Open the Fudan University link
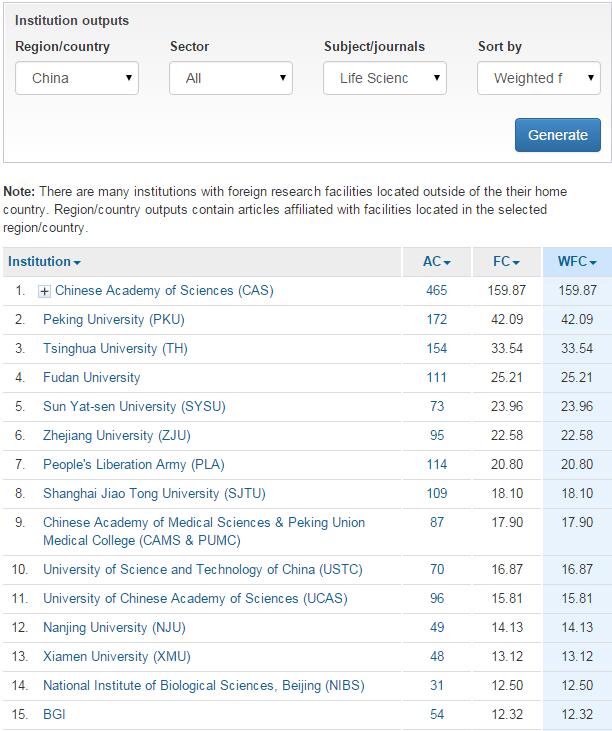This screenshot has height=731, width=612. pyautogui.click(x=91, y=378)
